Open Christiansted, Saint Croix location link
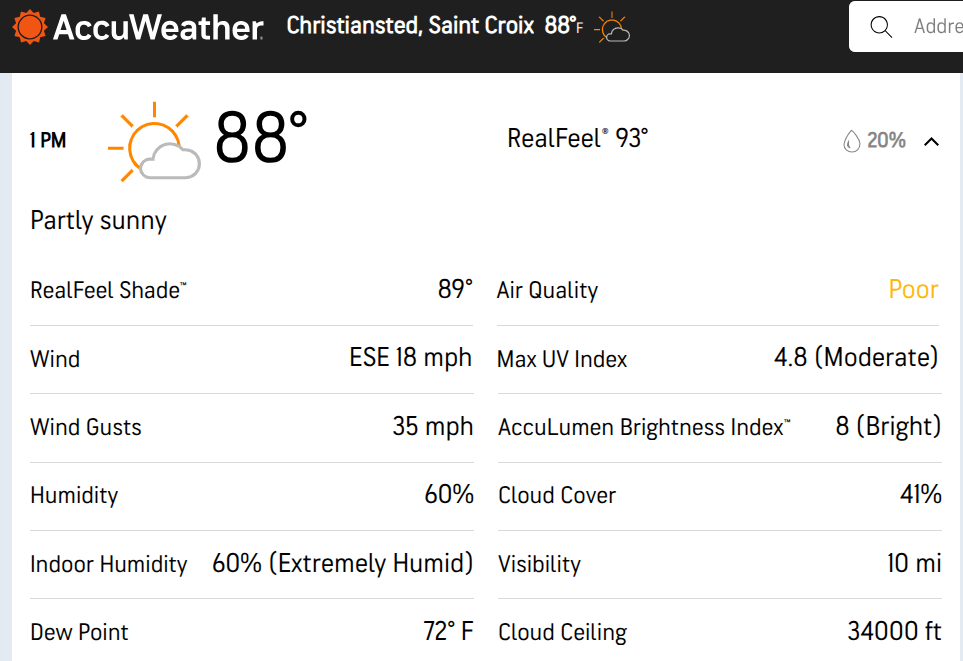Image resolution: width=963 pixels, height=661 pixels. [x=410, y=26]
